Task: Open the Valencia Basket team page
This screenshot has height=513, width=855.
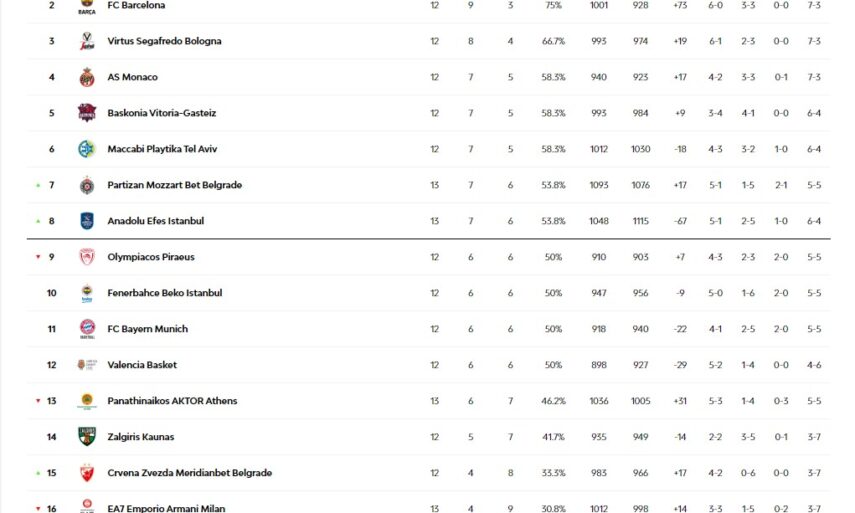Action: (142, 365)
